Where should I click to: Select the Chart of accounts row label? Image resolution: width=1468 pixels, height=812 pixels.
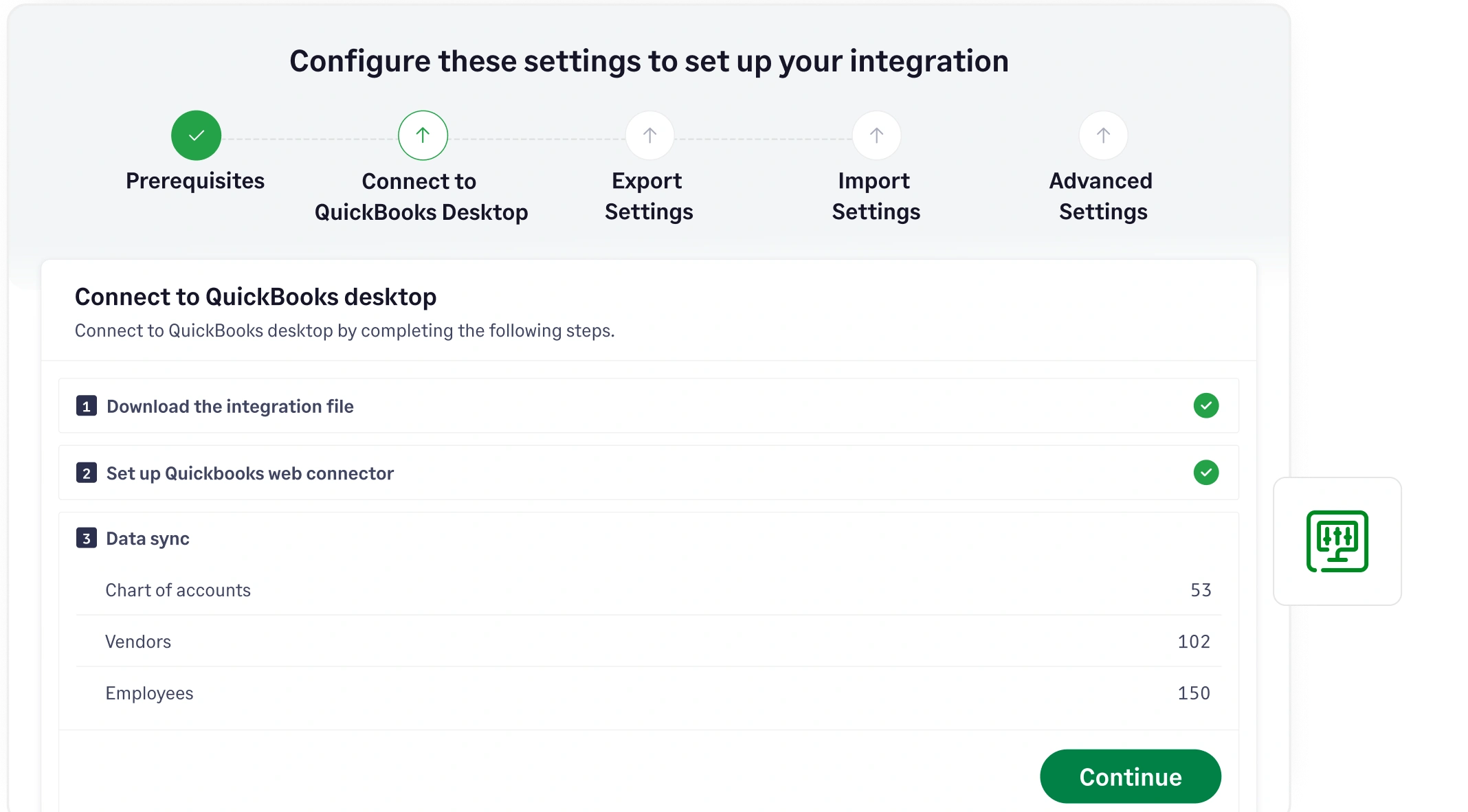click(x=178, y=590)
